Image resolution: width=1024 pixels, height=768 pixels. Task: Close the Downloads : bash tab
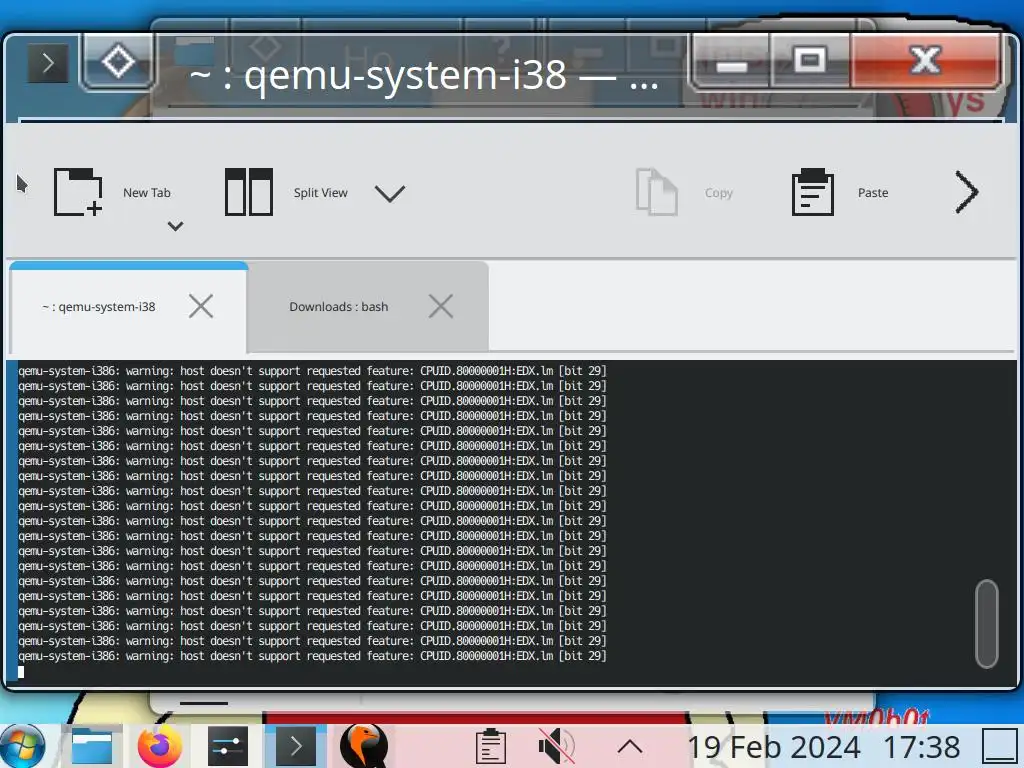click(441, 306)
